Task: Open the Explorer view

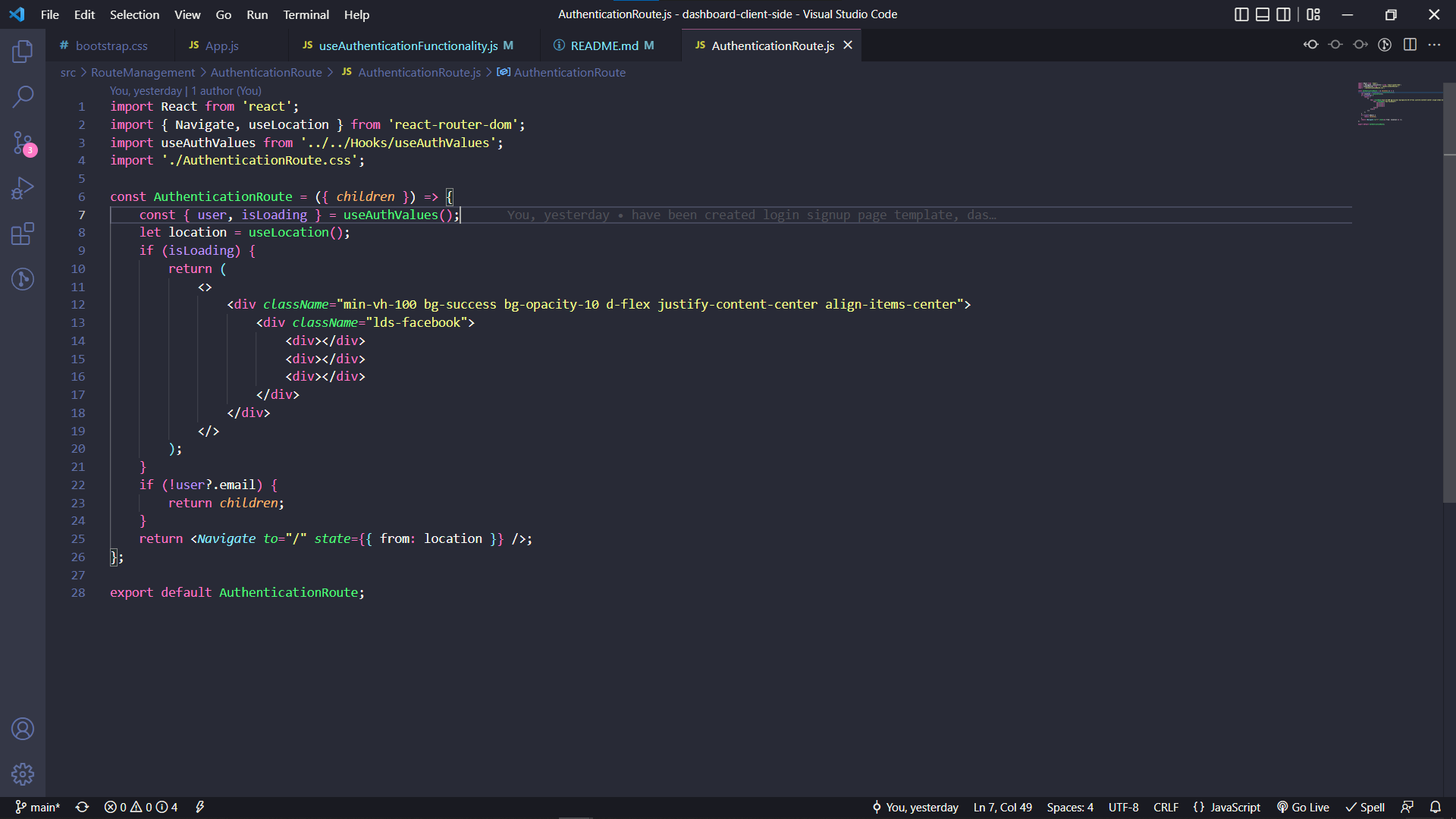Action: coord(23,52)
